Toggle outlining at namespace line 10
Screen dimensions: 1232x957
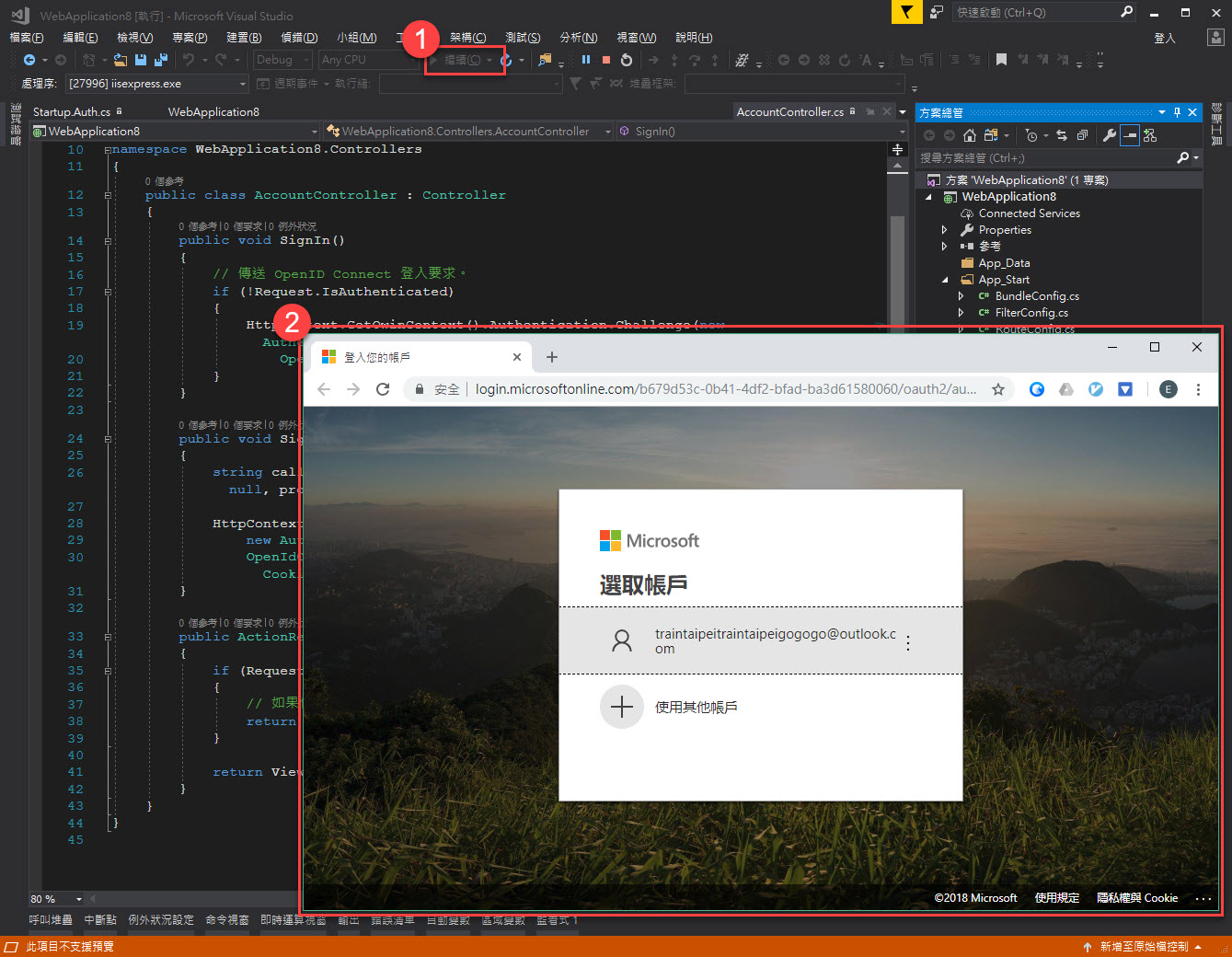coord(108,149)
